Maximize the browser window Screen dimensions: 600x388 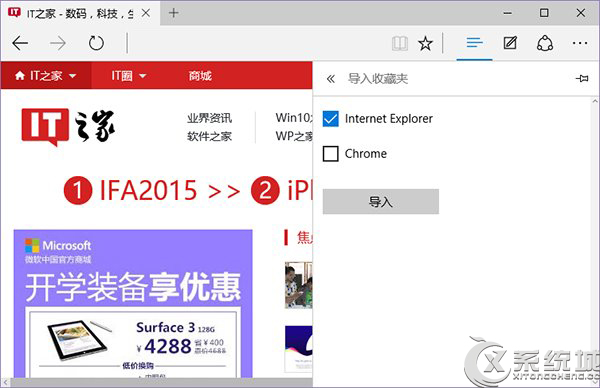[544, 13]
